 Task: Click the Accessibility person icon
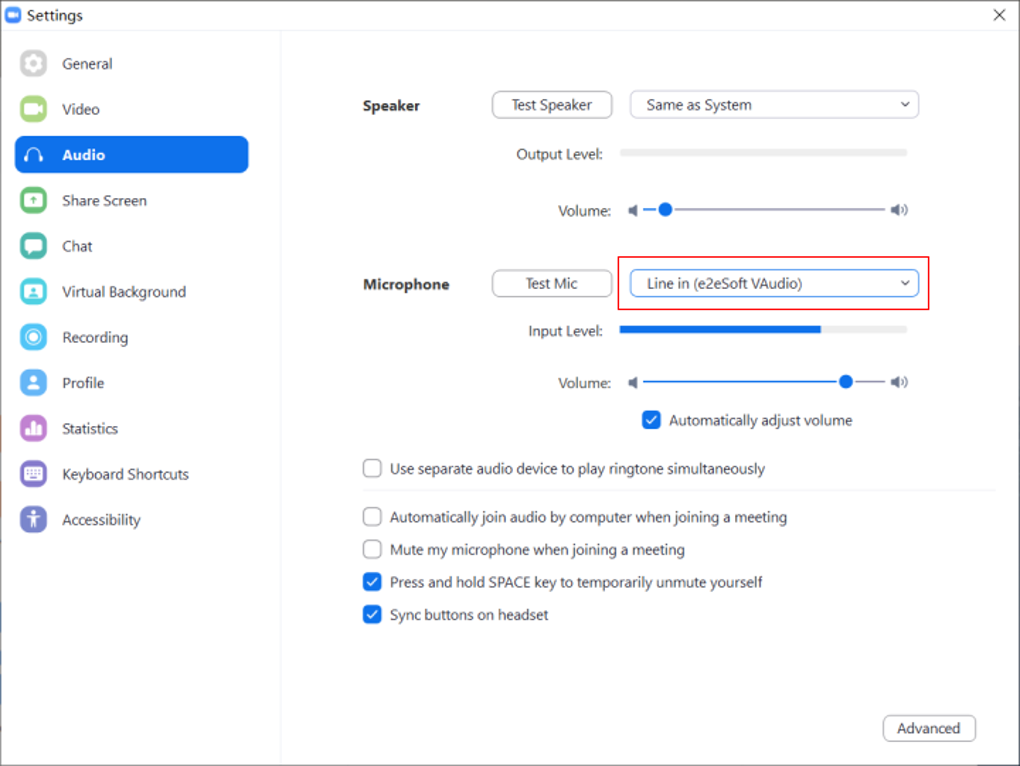pos(34,519)
